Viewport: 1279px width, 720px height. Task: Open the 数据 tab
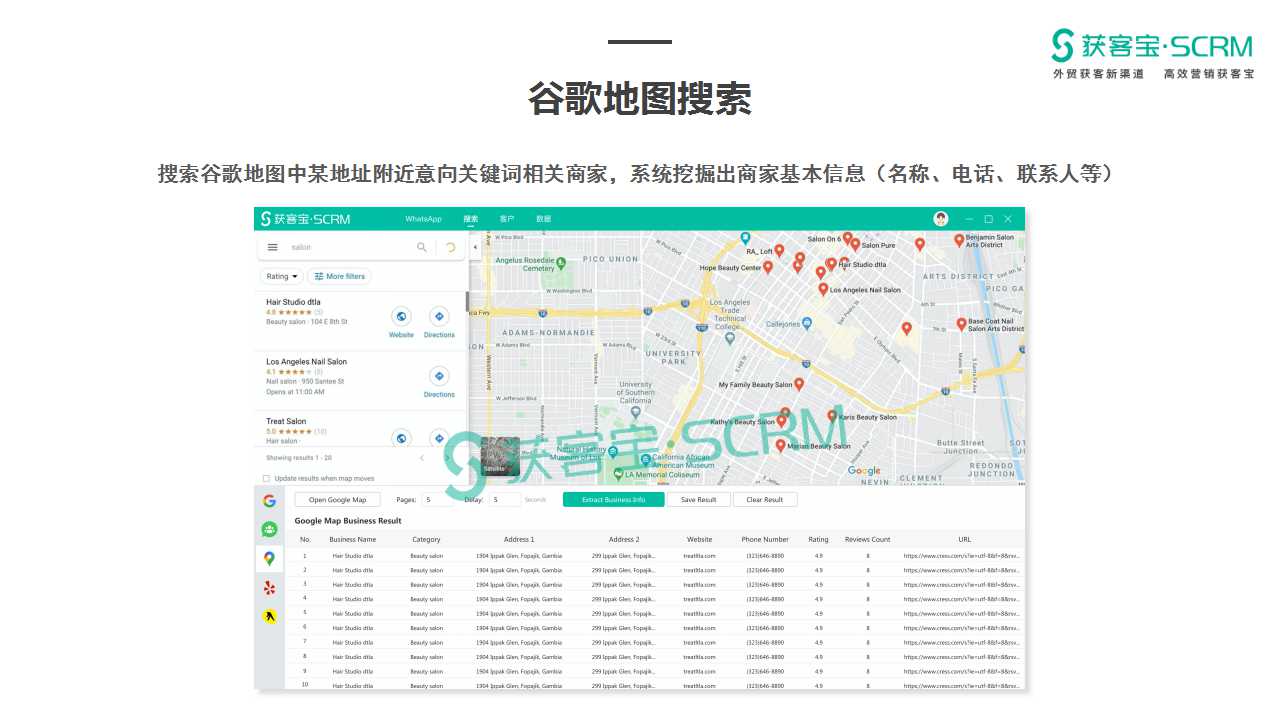543,219
